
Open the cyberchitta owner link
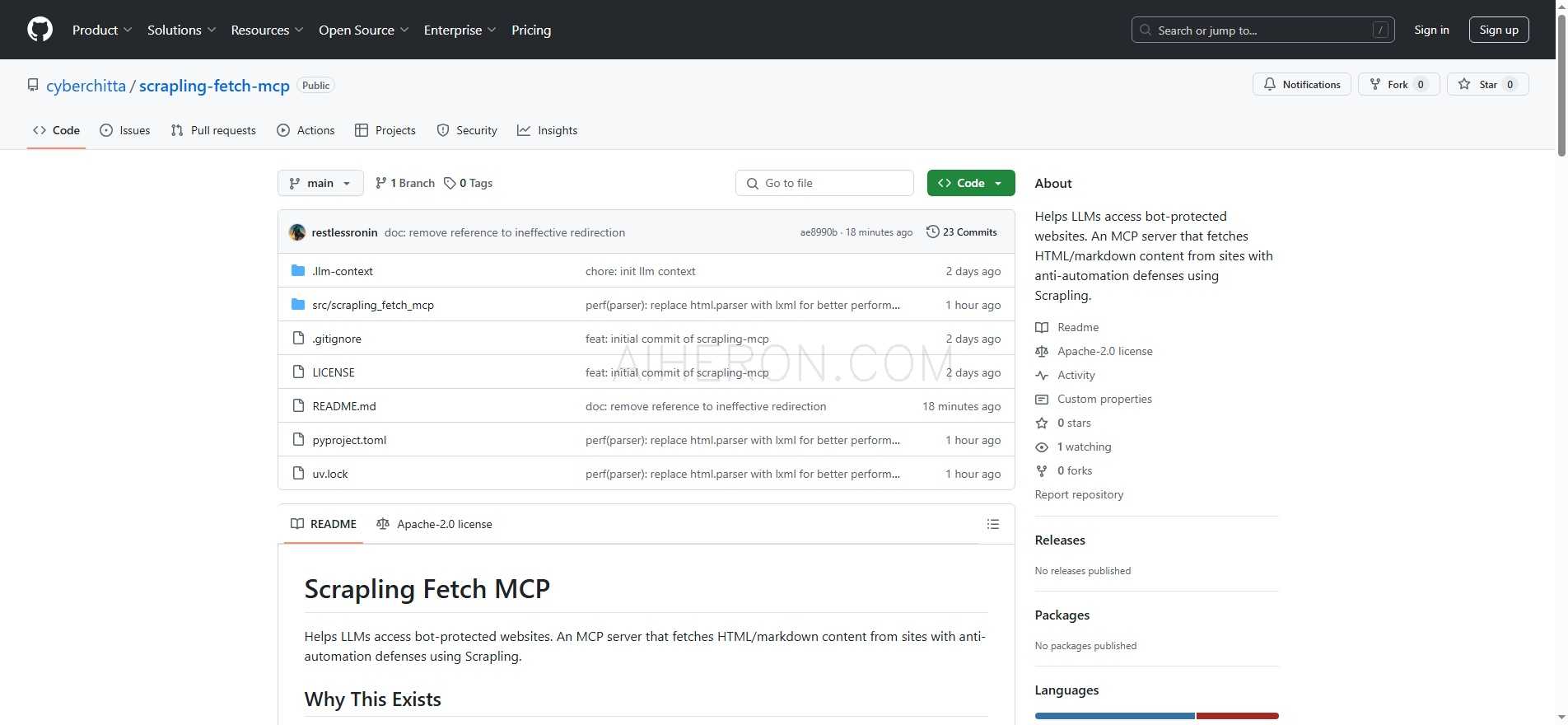(x=86, y=86)
